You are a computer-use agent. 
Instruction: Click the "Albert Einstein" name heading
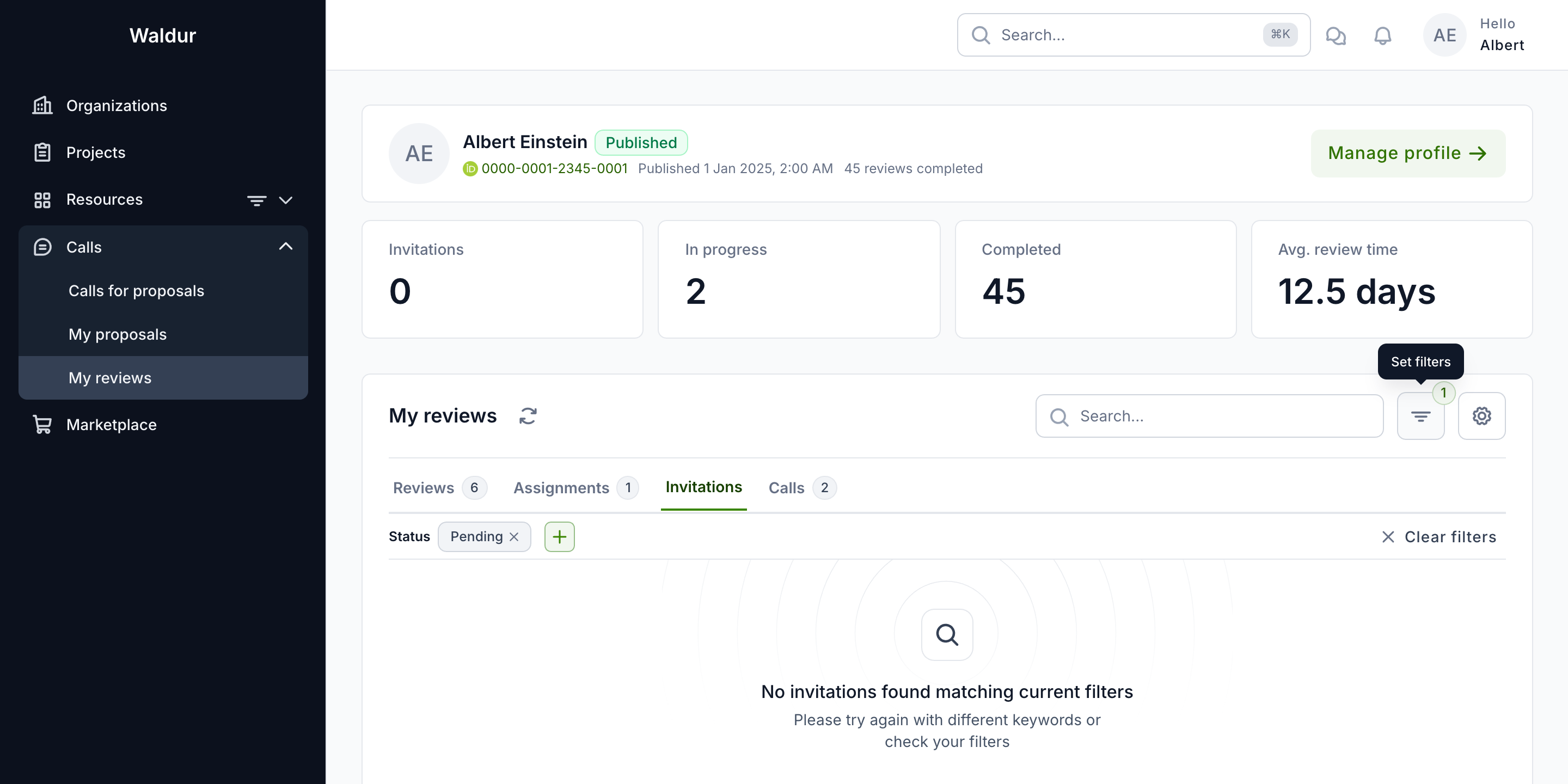(525, 142)
